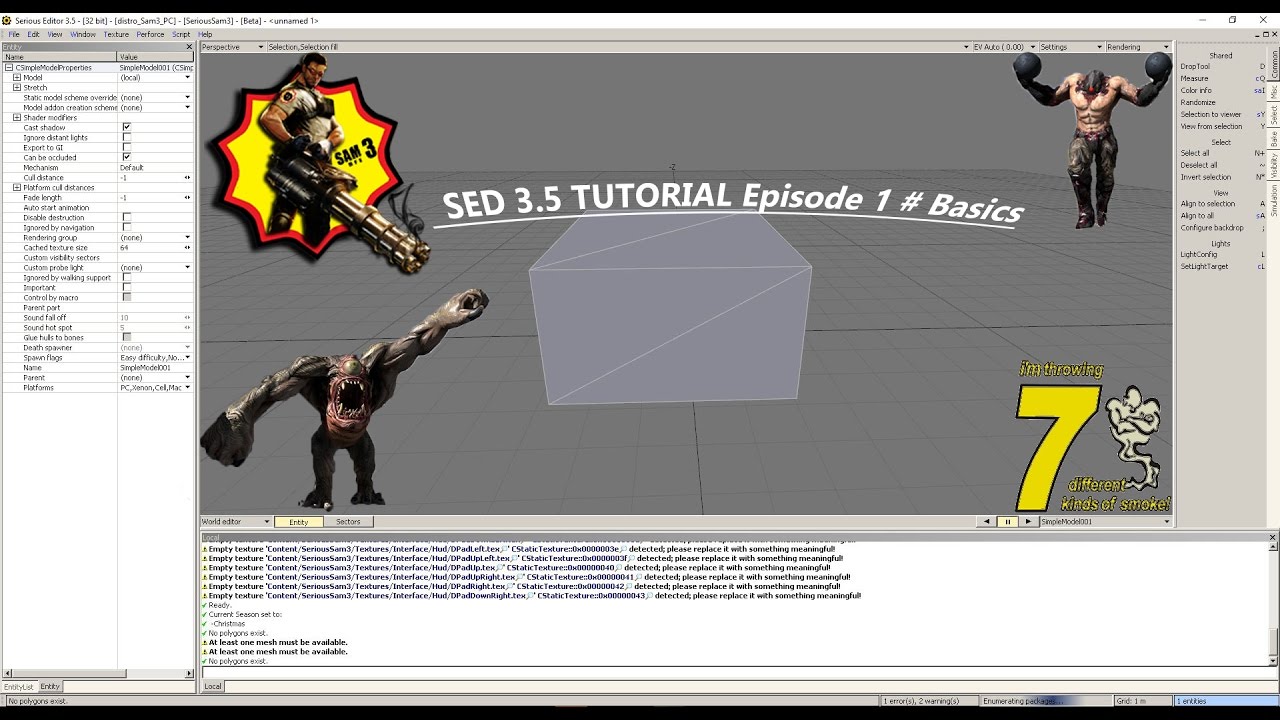This screenshot has height=720, width=1280.
Task: Enable the Disable destruction checkbox
Action: pyautogui.click(x=127, y=217)
